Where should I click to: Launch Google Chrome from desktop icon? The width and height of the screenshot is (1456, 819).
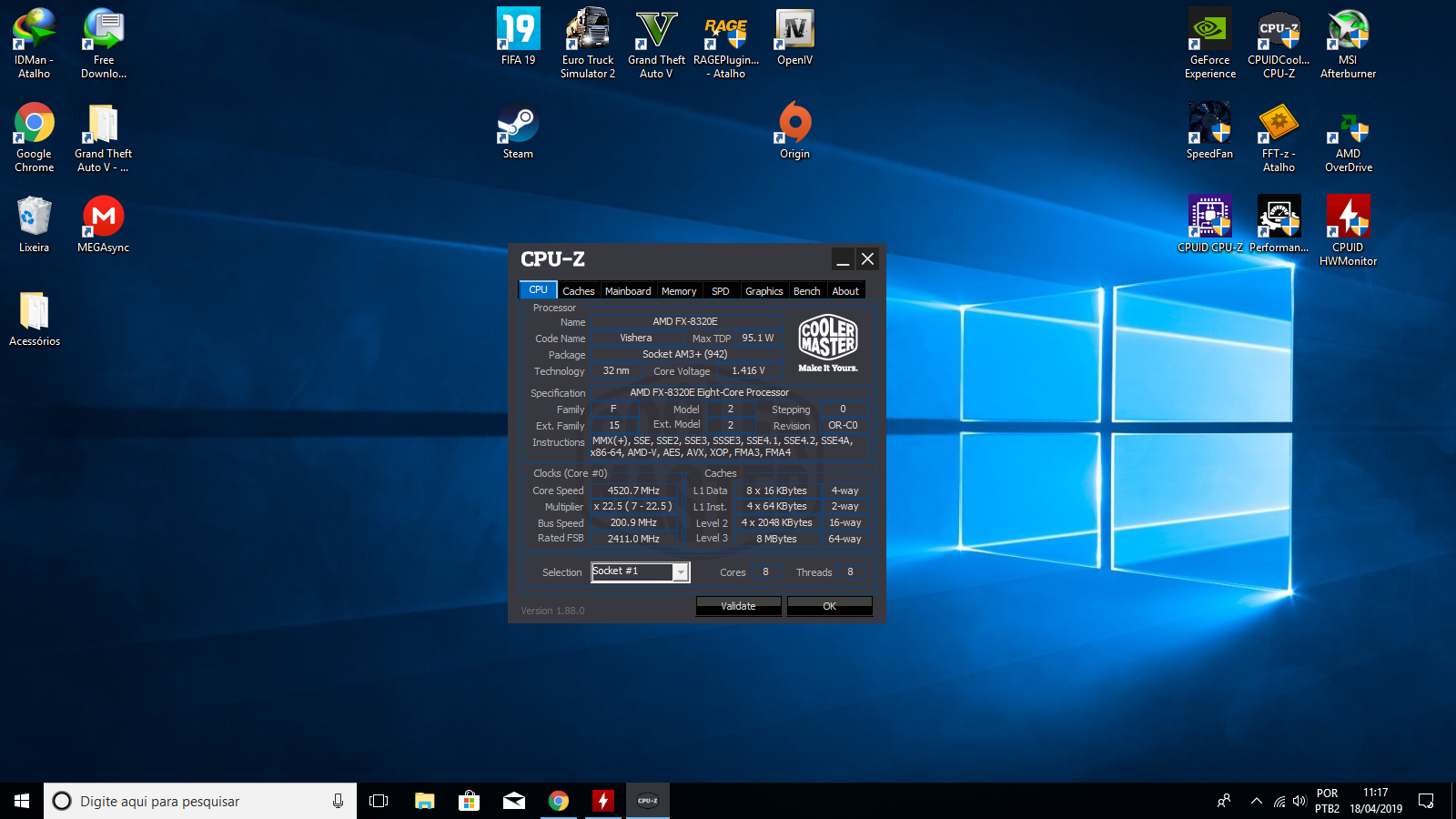pyautogui.click(x=34, y=136)
